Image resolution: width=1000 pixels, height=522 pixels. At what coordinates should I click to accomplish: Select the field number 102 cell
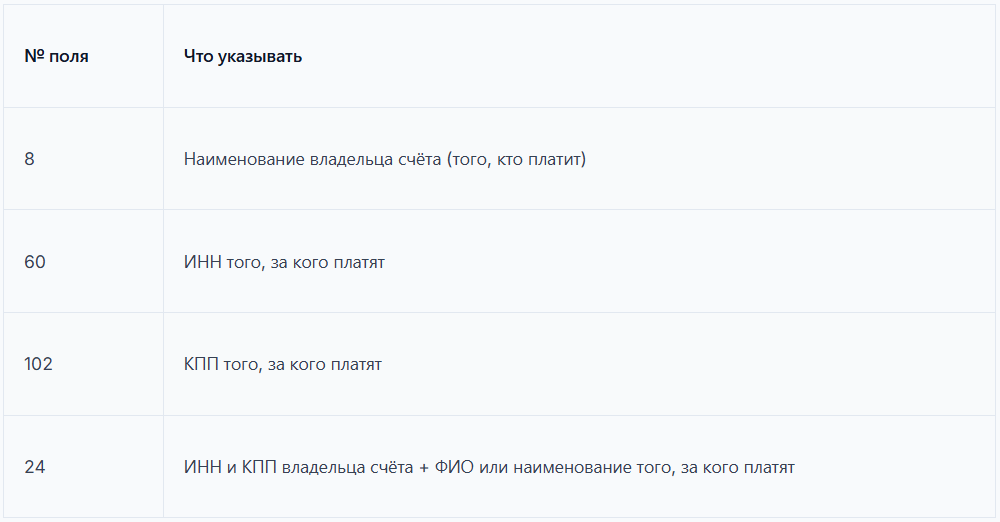tap(38, 364)
